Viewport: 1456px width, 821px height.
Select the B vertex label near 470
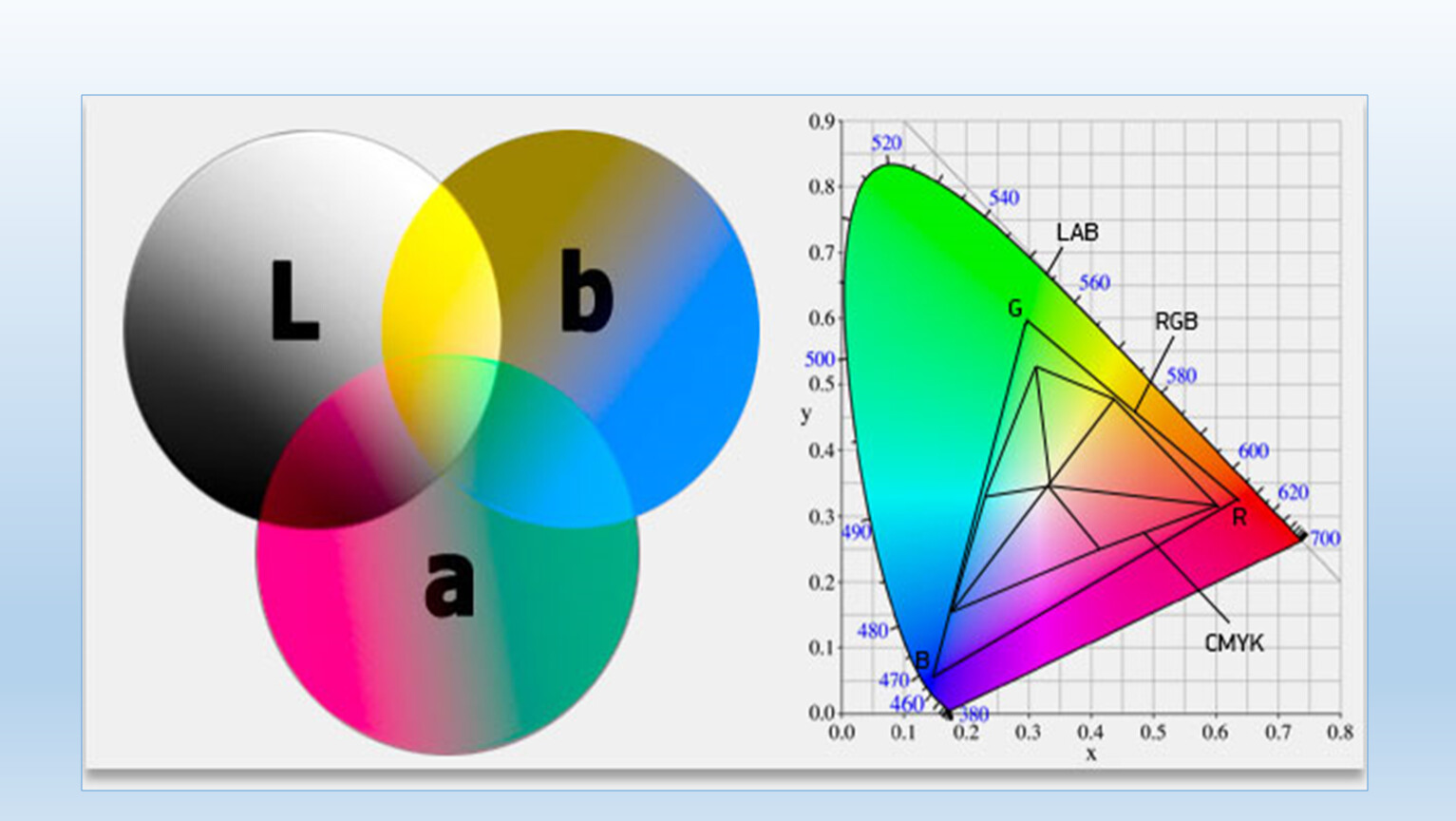(x=922, y=660)
